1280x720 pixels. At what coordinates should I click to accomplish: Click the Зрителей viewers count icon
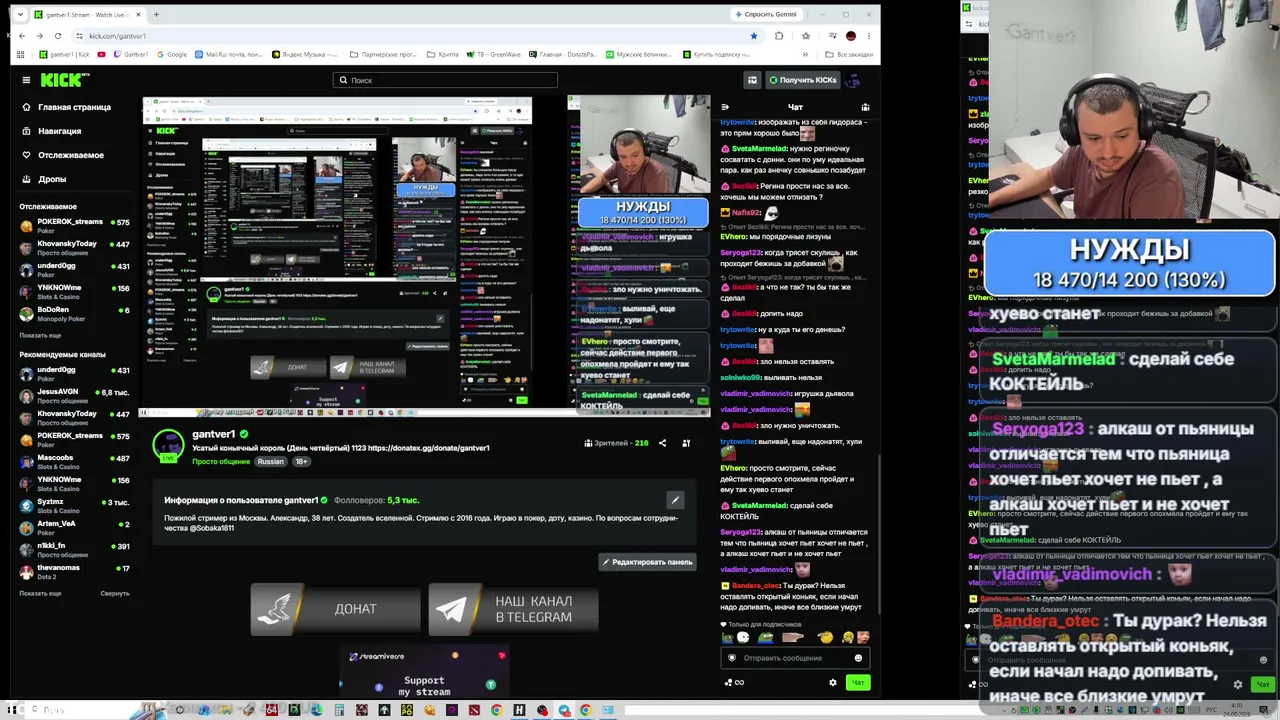point(590,443)
